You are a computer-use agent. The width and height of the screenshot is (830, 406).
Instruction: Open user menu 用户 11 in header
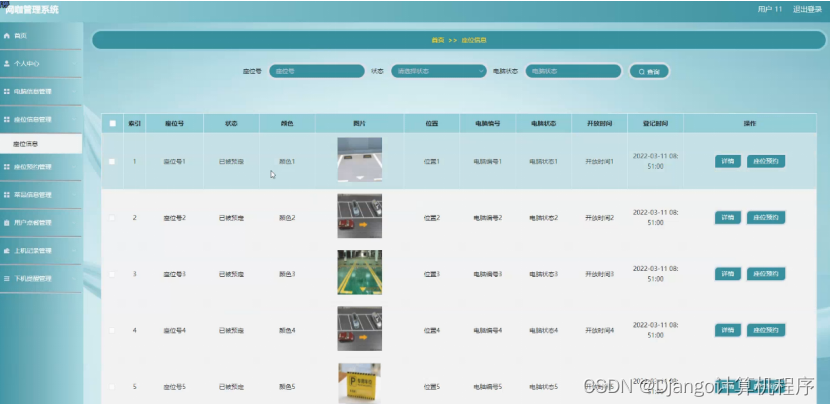click(770, 10)
